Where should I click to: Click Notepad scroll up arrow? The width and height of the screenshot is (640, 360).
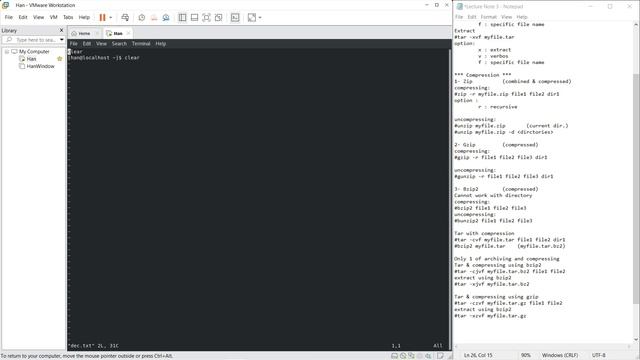point(636,24)
